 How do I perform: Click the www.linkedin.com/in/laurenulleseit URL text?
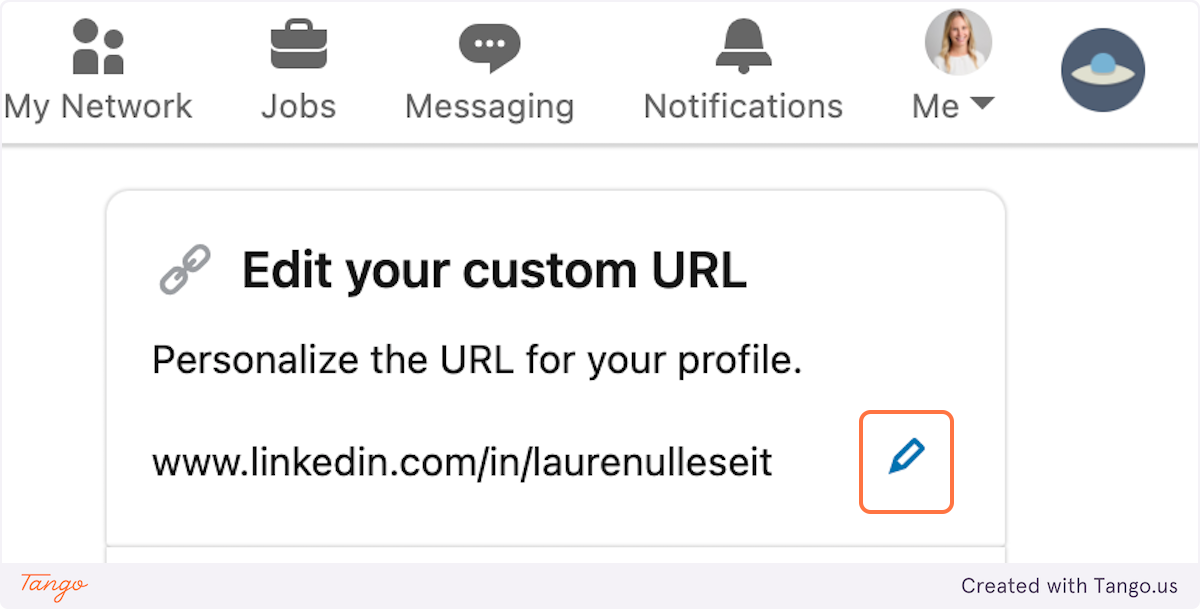tap(462, 462)
